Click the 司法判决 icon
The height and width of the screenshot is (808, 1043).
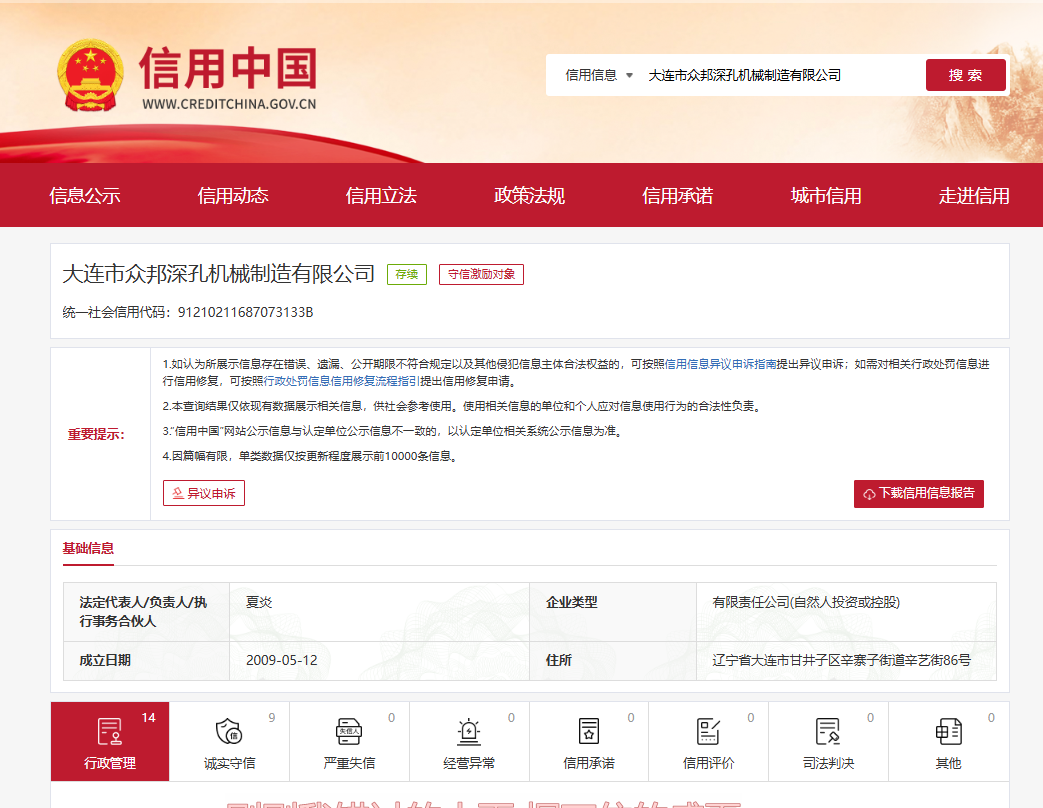click(x=827, y=732)
